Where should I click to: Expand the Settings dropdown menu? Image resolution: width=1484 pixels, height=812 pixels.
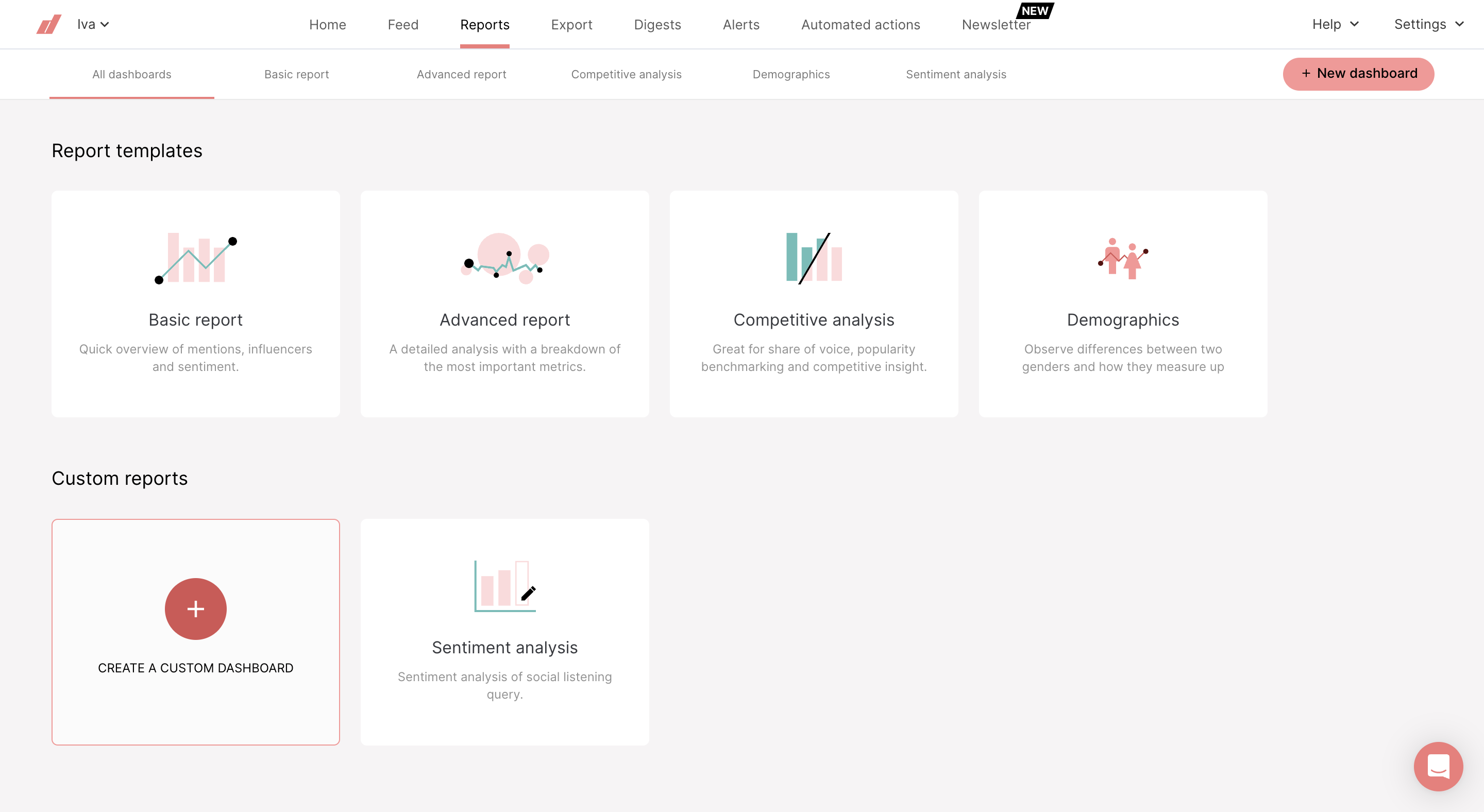tap(1429, 24)
